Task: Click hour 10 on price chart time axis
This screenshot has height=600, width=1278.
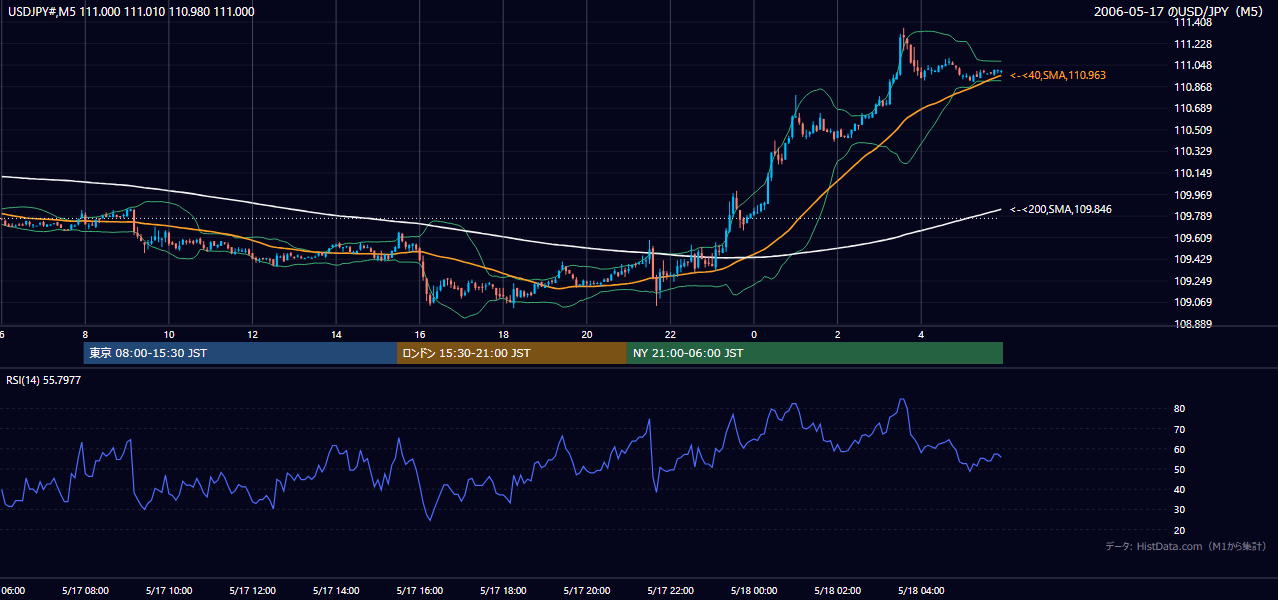Action: 169,334
